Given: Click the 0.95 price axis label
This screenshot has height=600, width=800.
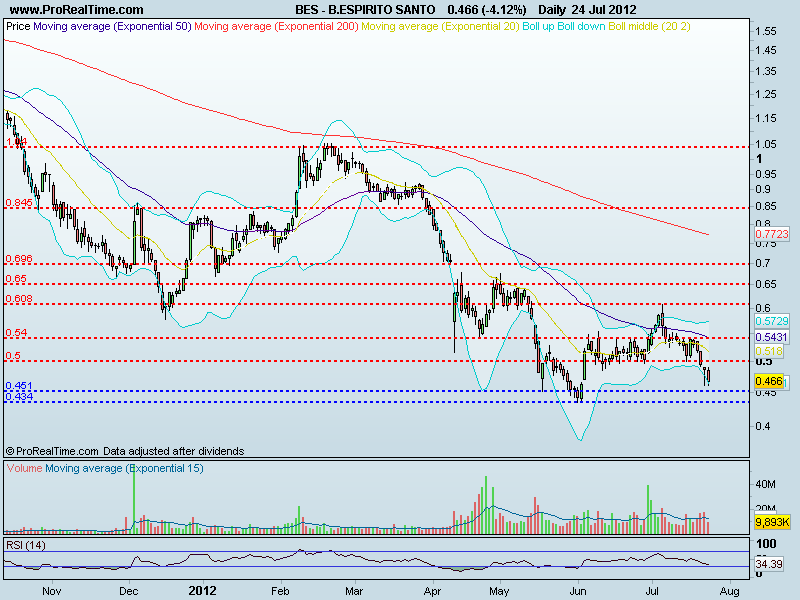Looking at the screenshot, I should 766,174.
